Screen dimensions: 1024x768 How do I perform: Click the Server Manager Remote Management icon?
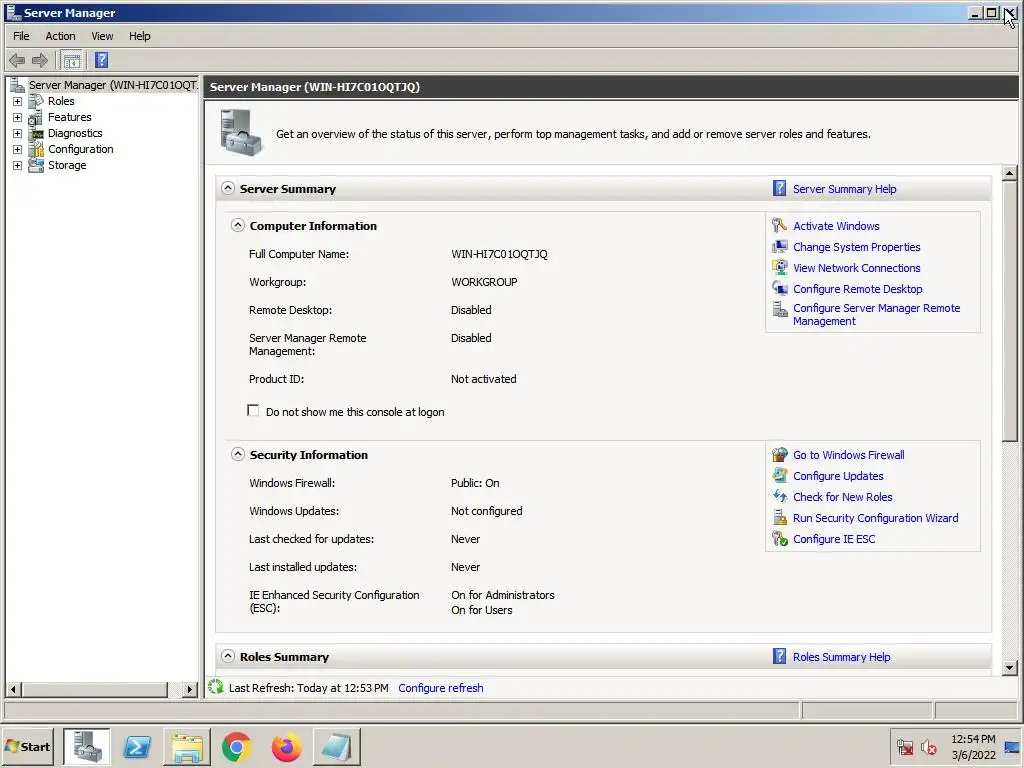pyautogui.click(x=779, y=309)
